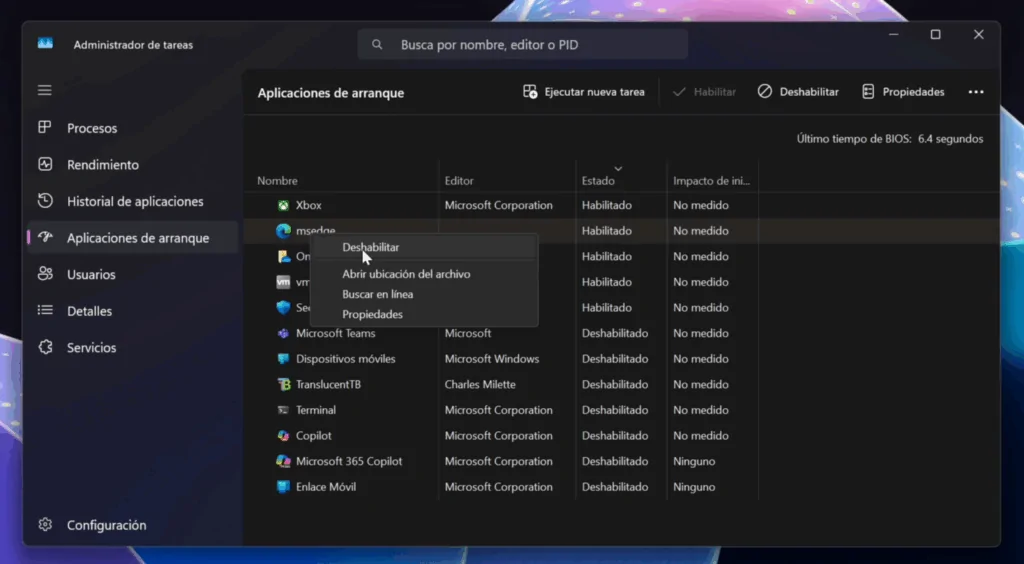Click the Microsoft 365 Copilot icon

(x=283, y=461)
